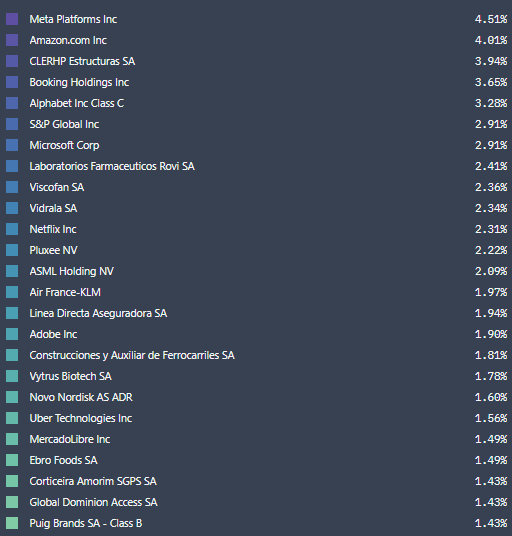The image size is (512, 536).
Task: Select ASML Holding NV name
Action: coord(71,271)
